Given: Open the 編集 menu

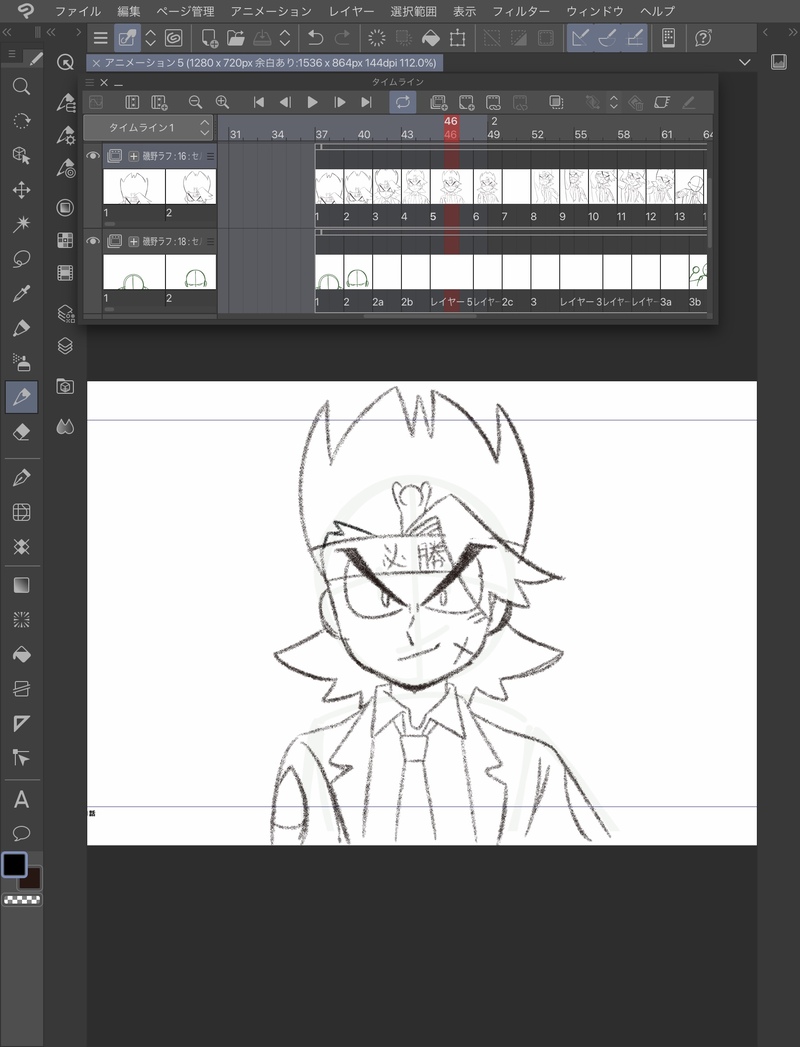Looking at the screenshot, I should click(x=128, y=11).
